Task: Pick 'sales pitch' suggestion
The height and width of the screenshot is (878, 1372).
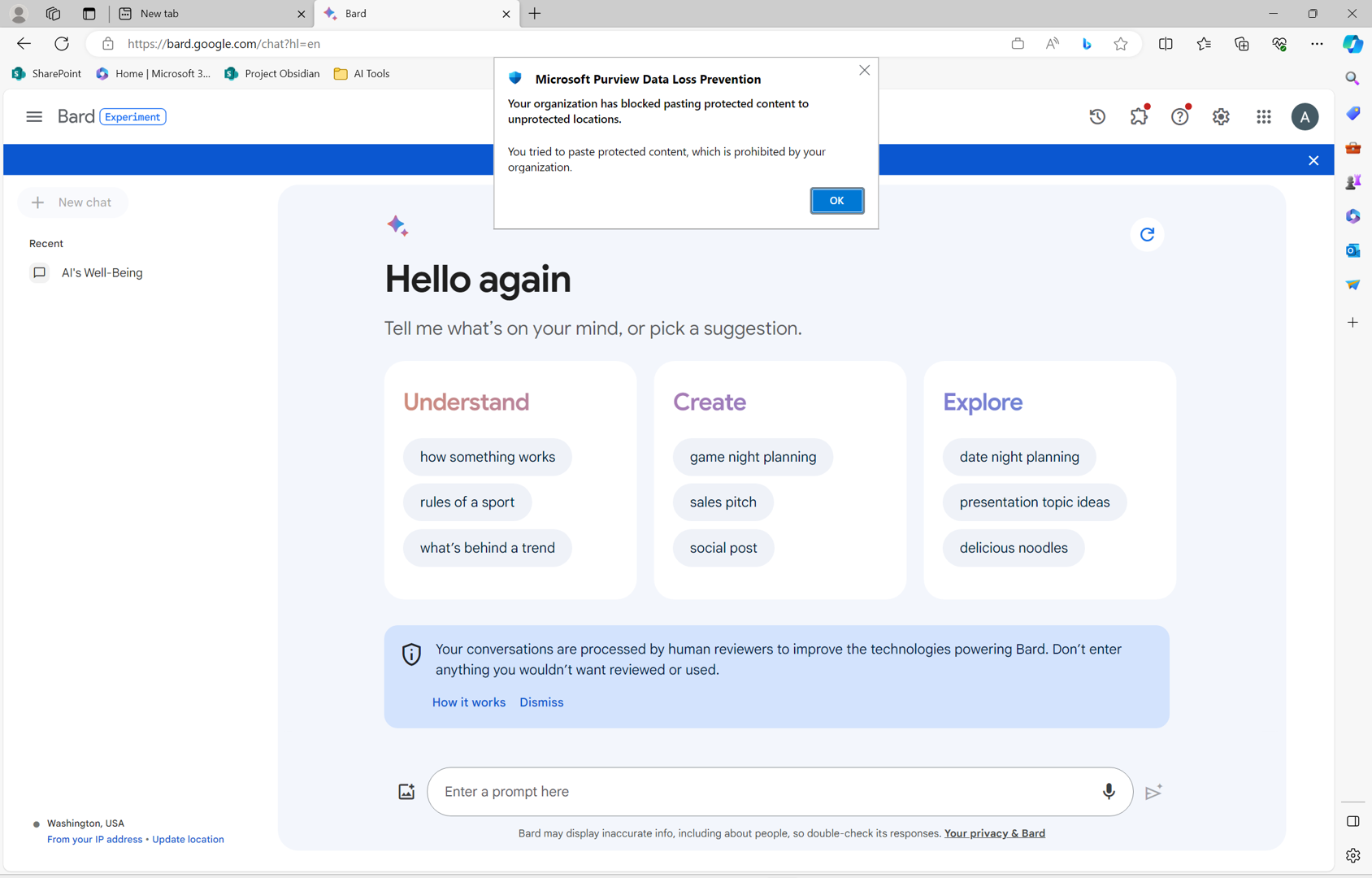Action: tap(723, 502)
